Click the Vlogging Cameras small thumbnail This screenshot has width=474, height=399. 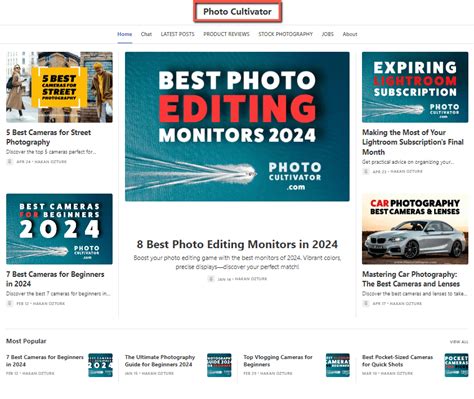tap(338, 365)
